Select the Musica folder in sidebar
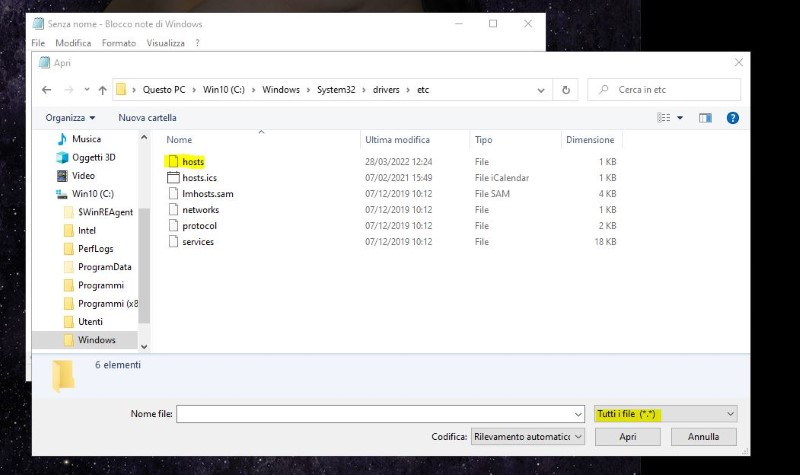 tap(86, 140)
